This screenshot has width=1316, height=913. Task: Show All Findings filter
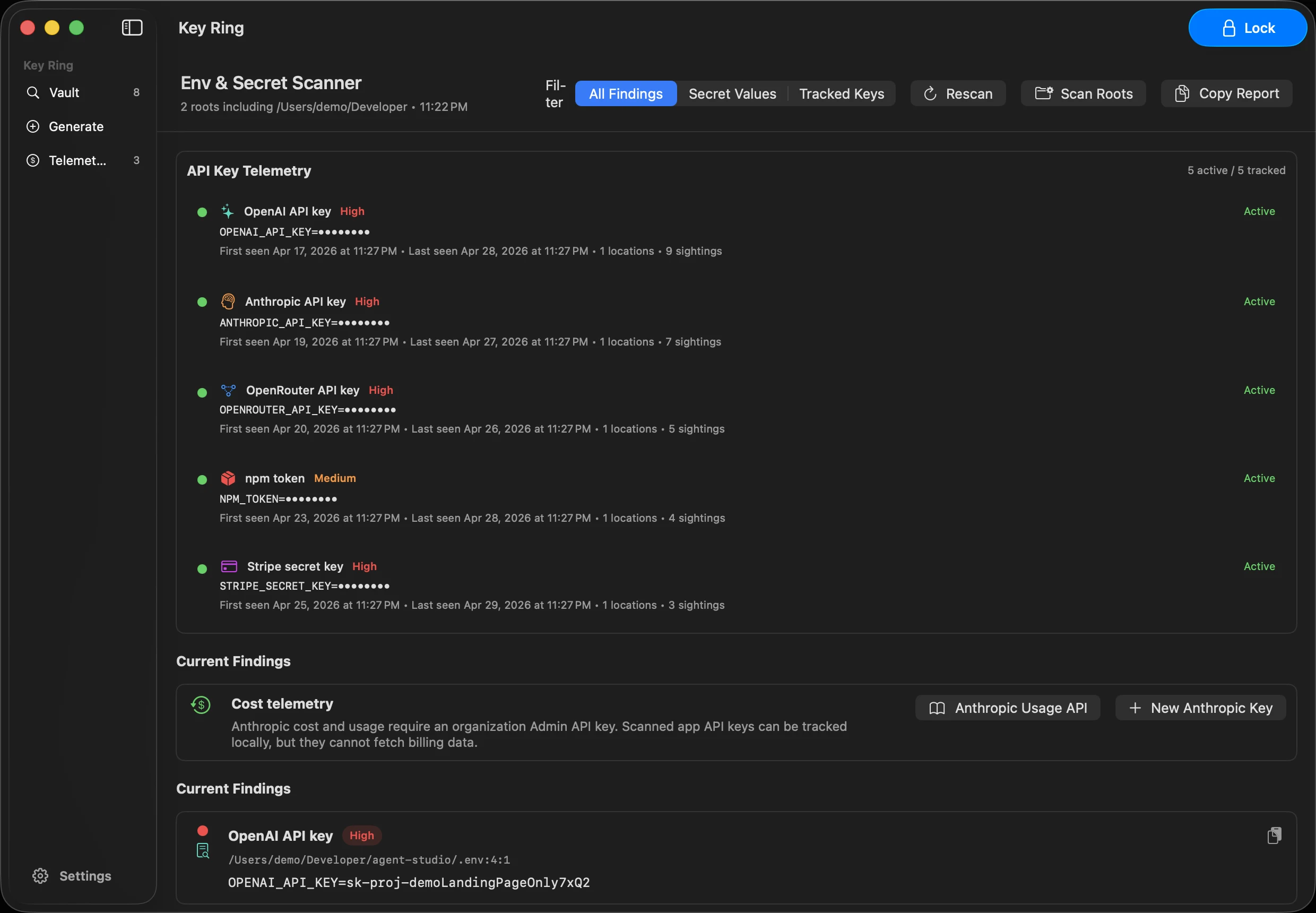click(626, 94)
